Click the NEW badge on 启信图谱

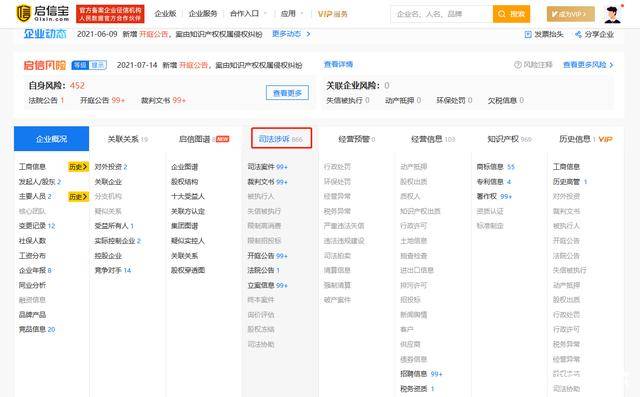coord(222,139)
